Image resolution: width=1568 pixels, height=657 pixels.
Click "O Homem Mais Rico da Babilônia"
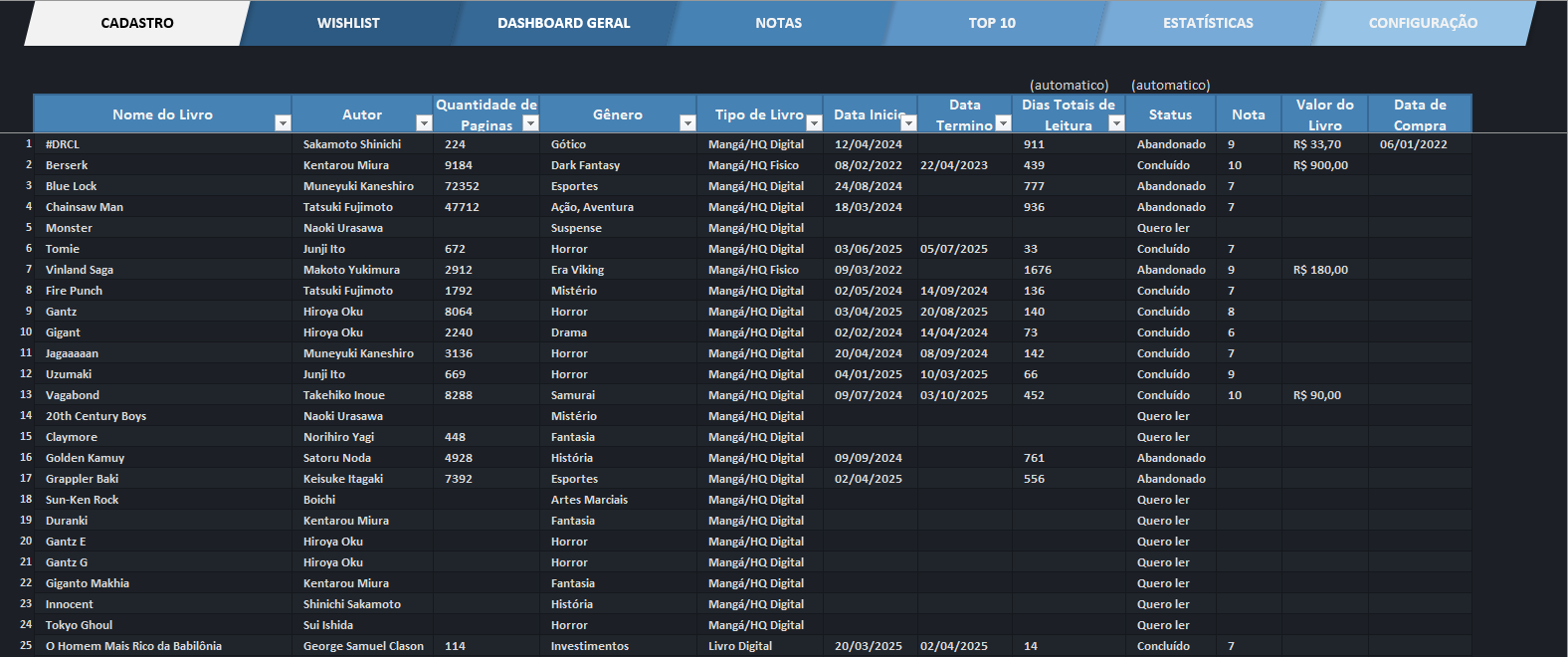tap(163, 646)
